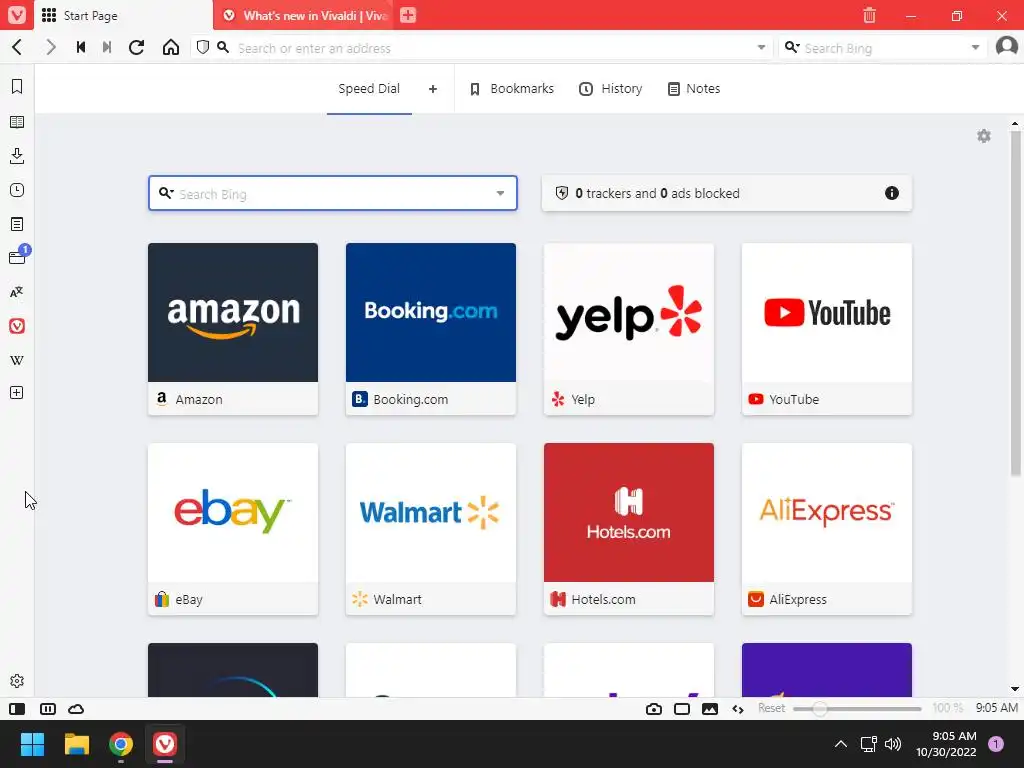Go to the home page icon

coord(171,48)
